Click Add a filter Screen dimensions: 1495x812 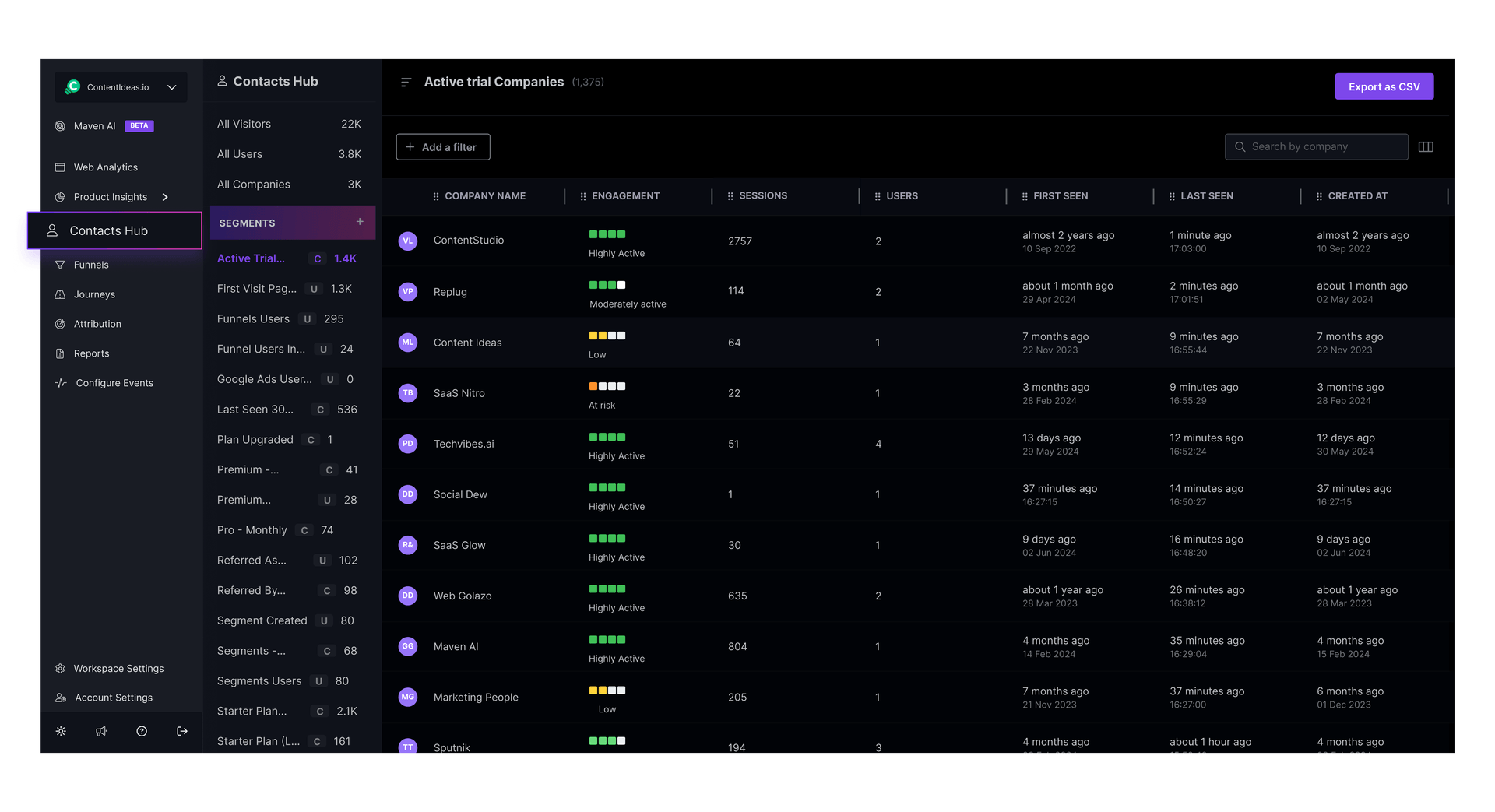(x=442, y=146)
